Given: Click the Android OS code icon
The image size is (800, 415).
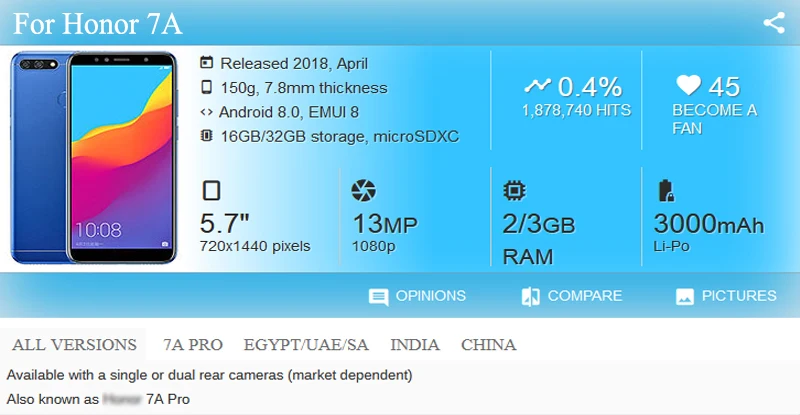Looking at the screenshot, I should (x=206, y=112).
